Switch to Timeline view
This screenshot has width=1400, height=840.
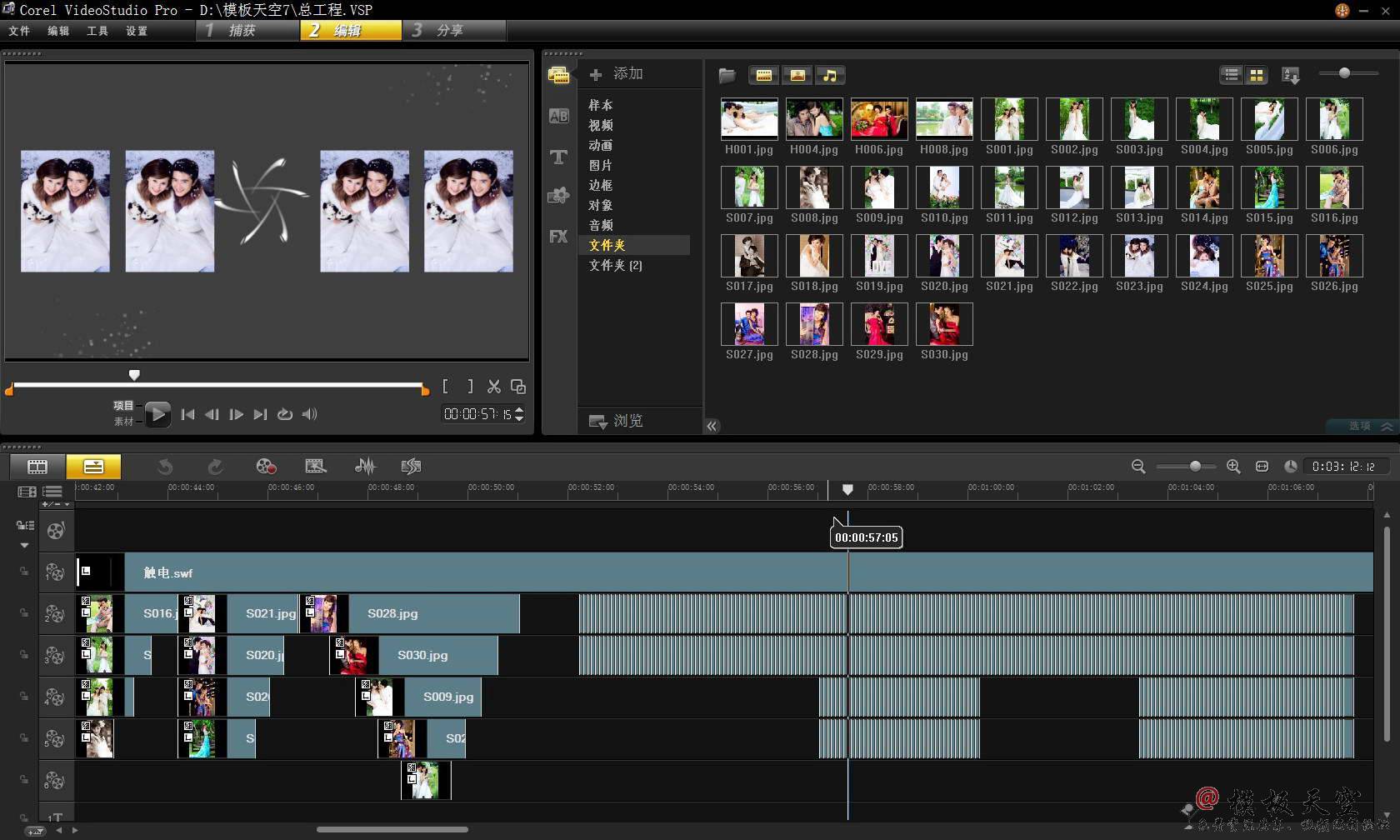[93, 467]
